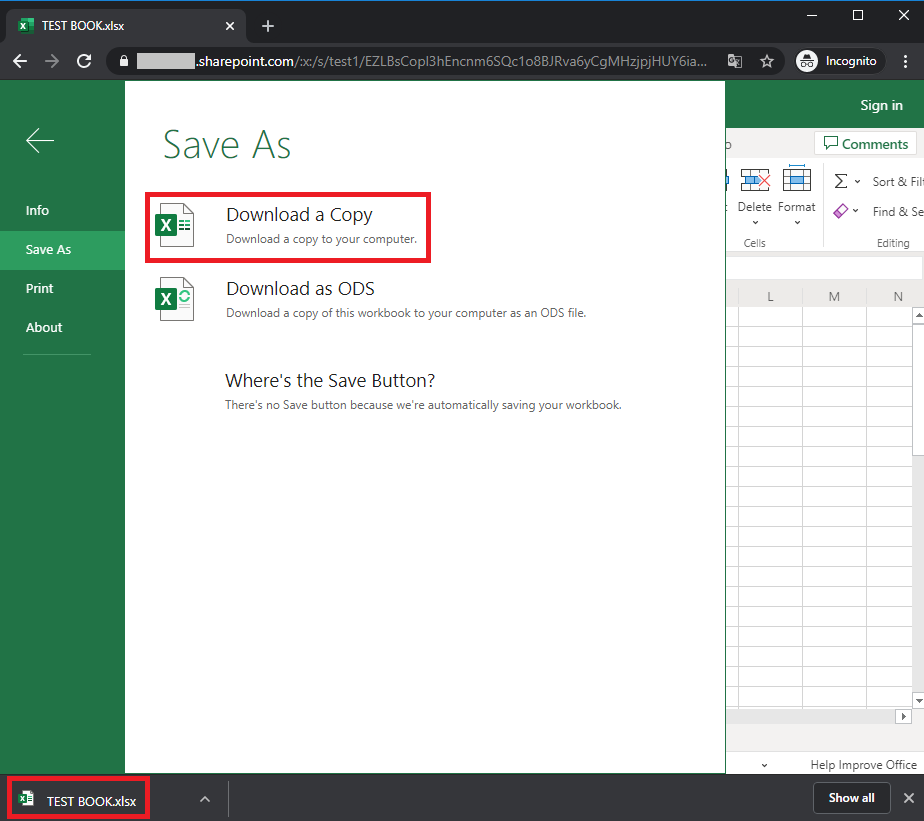Expand the Delete dropdown arrow
The width and height of the screenshot is (924, 821).
[x=755, y=223]
